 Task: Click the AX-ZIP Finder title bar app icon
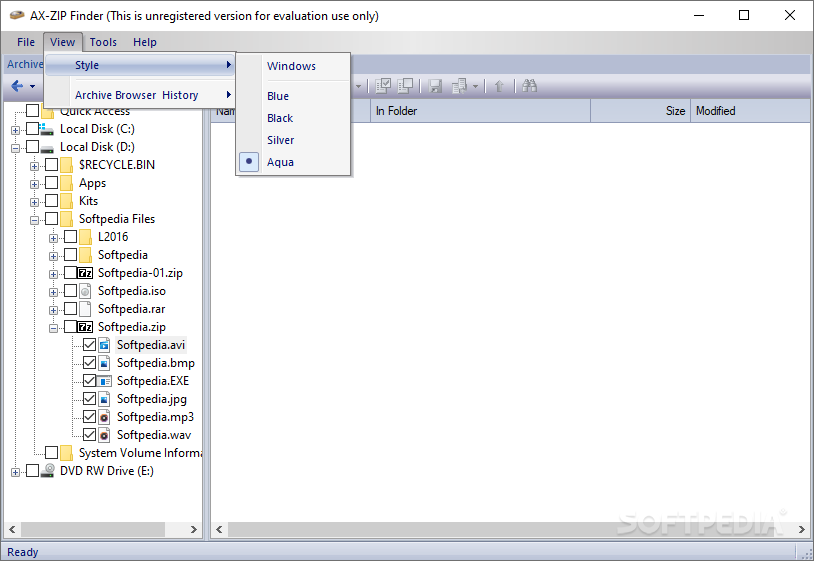tap(17, 16)
